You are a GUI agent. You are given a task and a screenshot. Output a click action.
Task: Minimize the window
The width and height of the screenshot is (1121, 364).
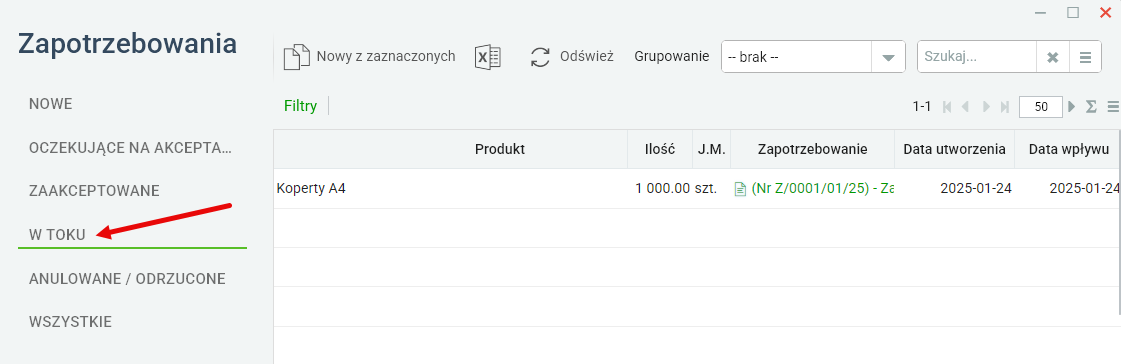pos(1040,13)
